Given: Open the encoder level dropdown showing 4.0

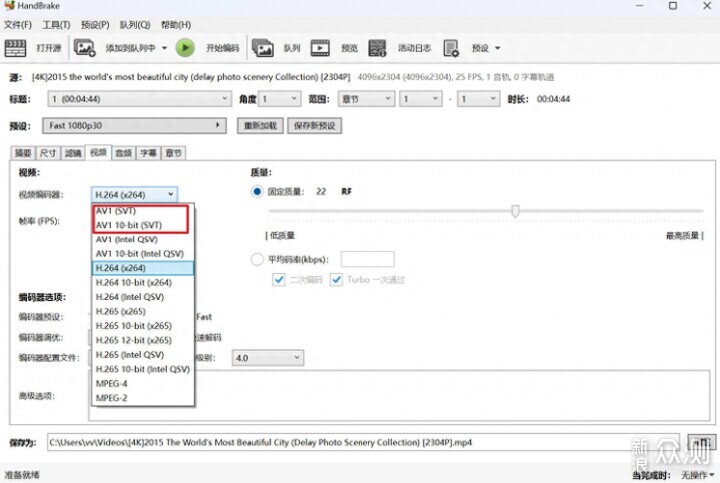Looking at the screenshot, I should [268, 358].
